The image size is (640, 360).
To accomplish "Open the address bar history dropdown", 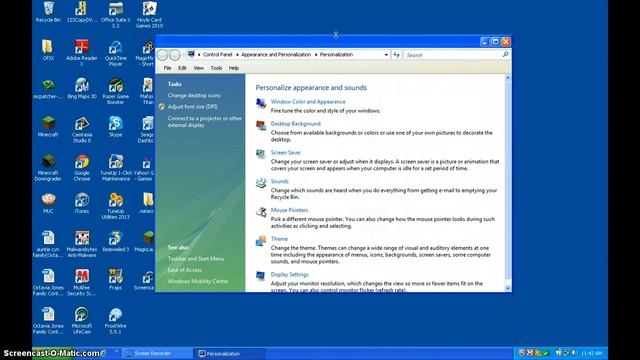I will 386,54.
